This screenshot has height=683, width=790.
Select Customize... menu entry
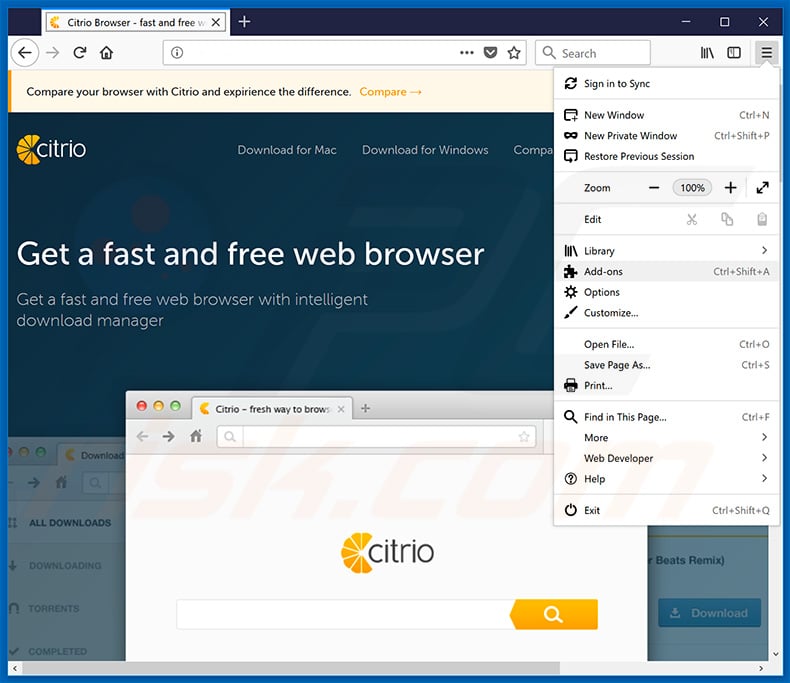click(x=666, y=313)
